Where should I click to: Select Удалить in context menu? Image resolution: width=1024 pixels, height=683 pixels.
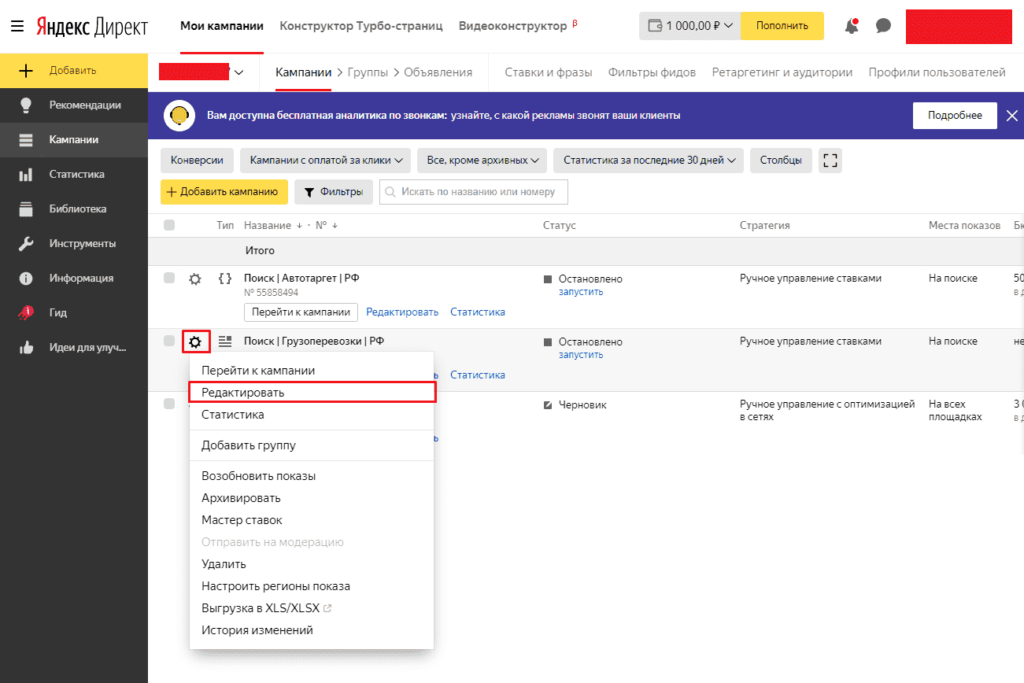coord(312,564)
